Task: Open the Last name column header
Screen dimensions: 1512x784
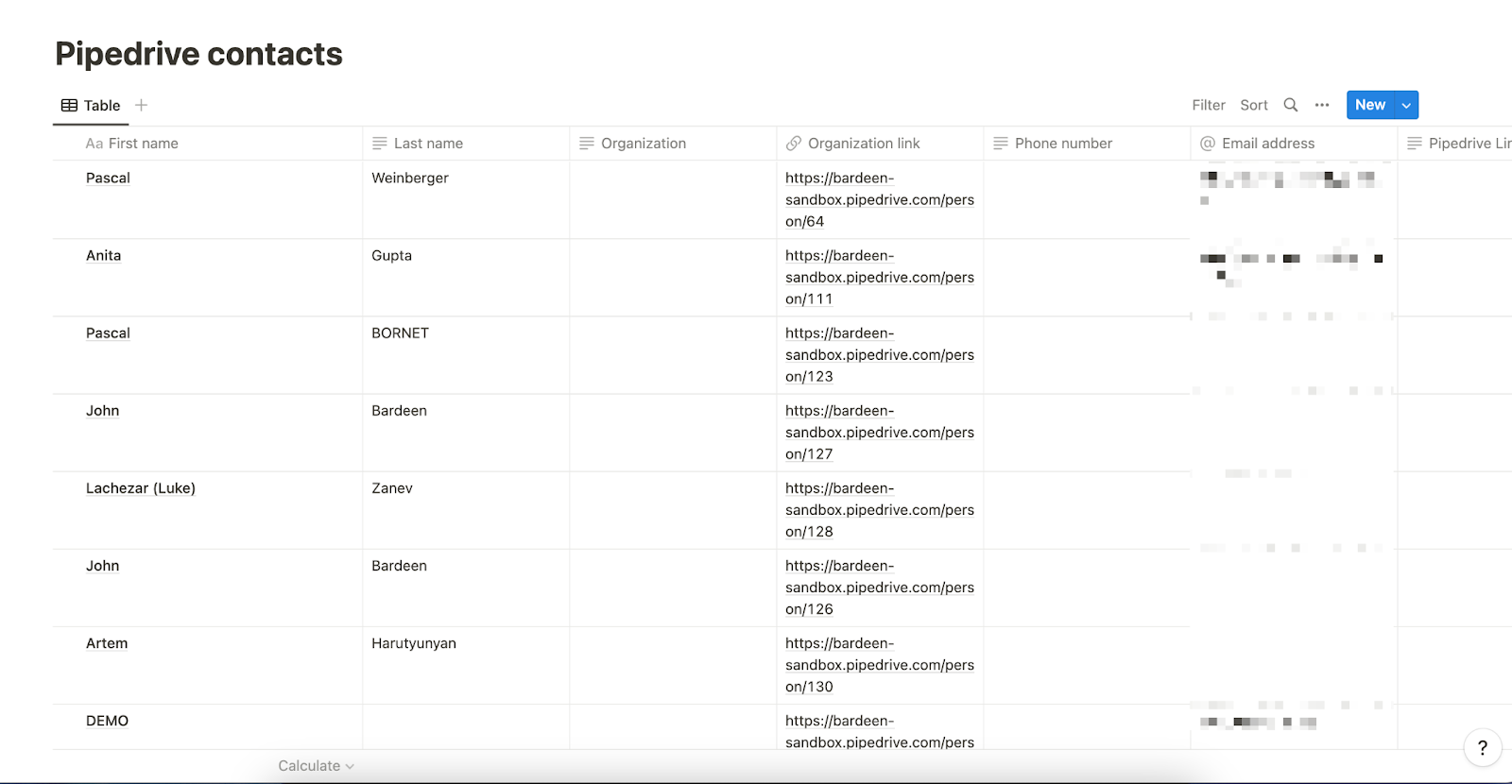Action: point(466,144)
